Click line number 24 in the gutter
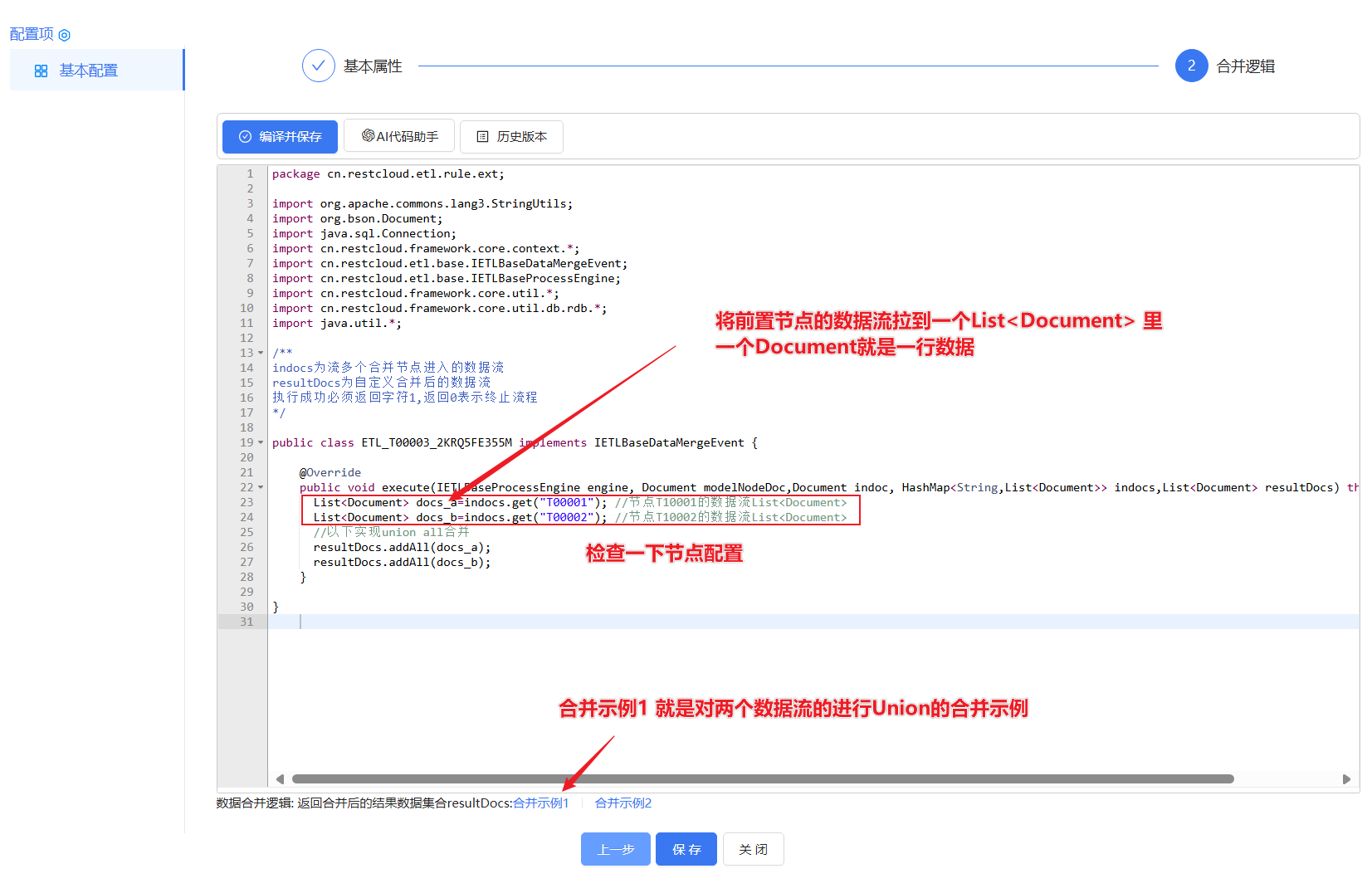This screenshot has width=1372, height=893. (x=247, y=518)
